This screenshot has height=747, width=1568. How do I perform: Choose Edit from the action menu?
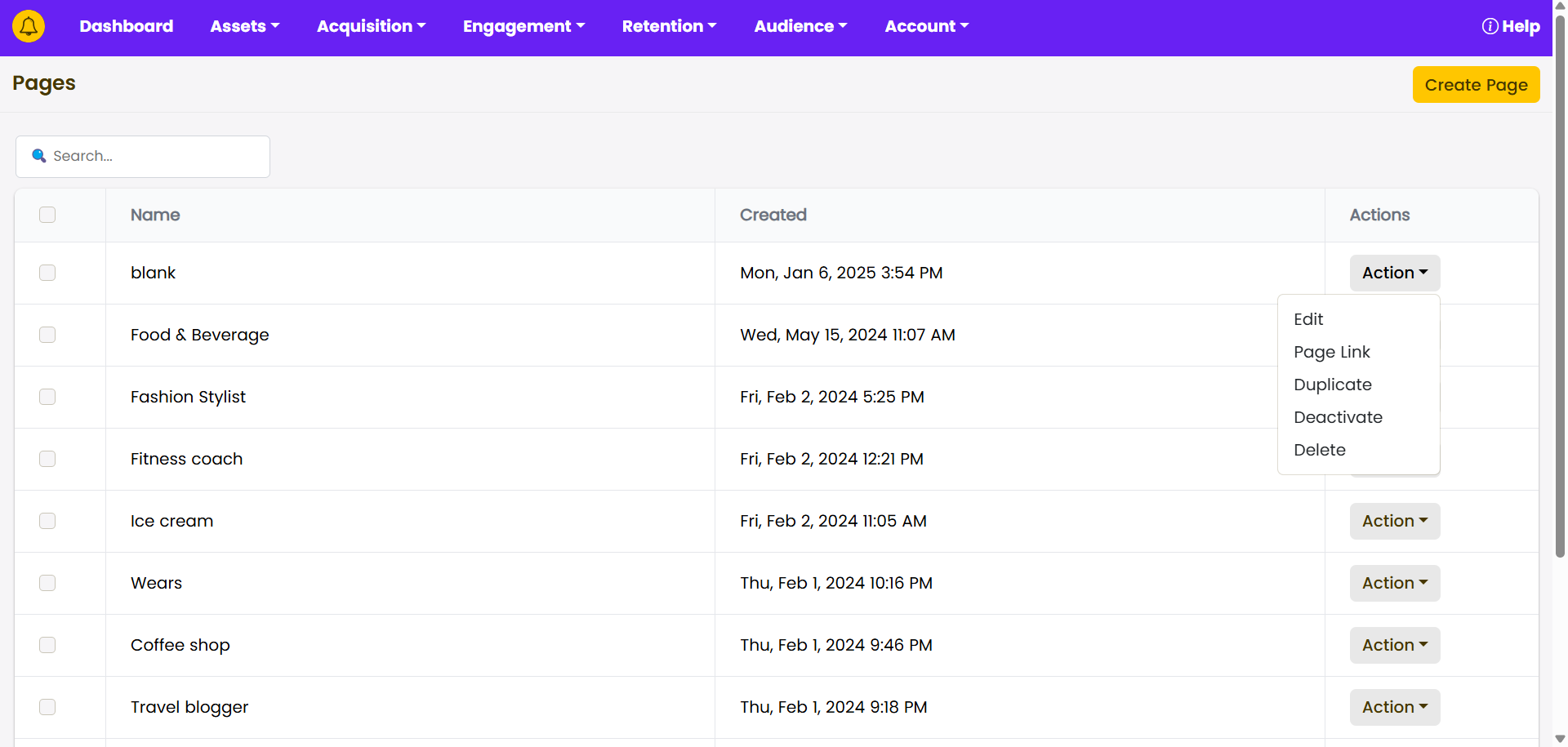[x=1308, y=319]
